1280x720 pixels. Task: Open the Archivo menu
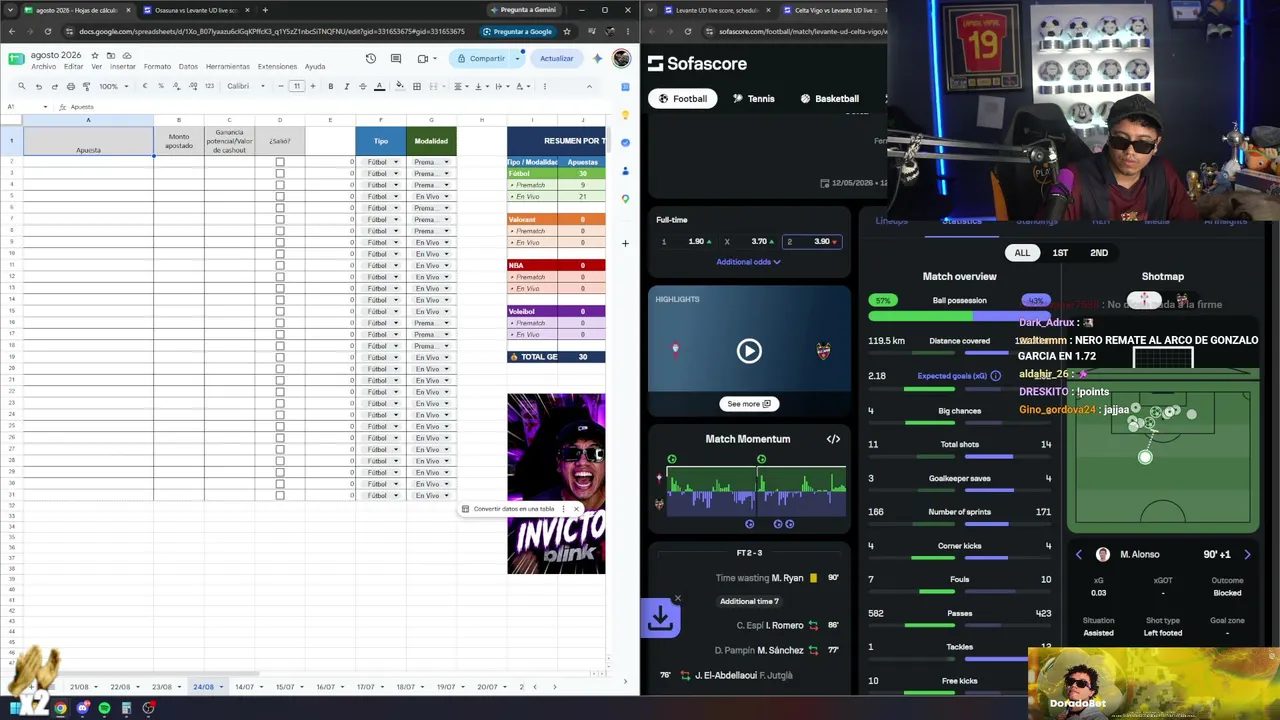pyautogui.click(x=44, y=67)
